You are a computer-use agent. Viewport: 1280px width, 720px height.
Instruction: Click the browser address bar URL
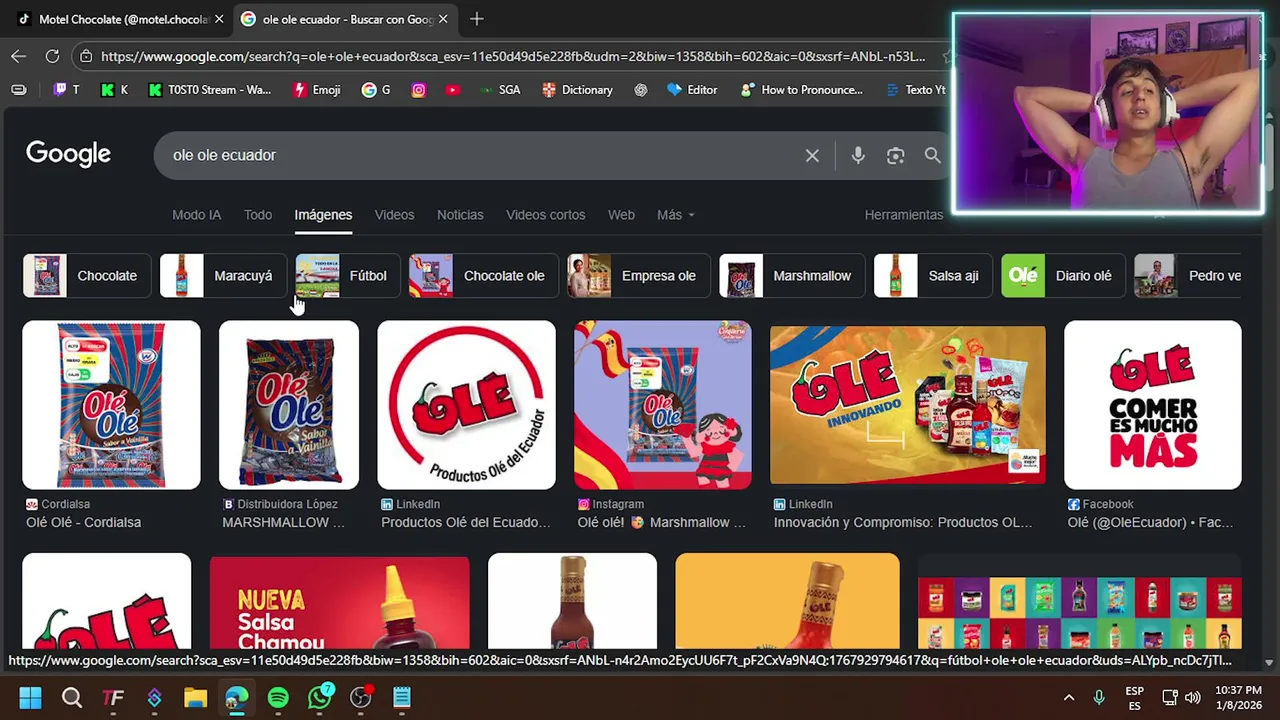pos(513,56)
